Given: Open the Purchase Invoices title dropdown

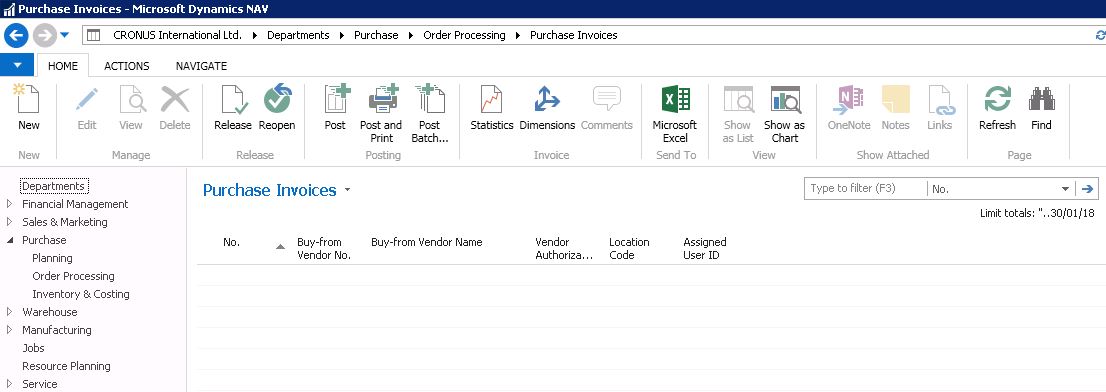Looking at the screenshot, I should [347, 190].
